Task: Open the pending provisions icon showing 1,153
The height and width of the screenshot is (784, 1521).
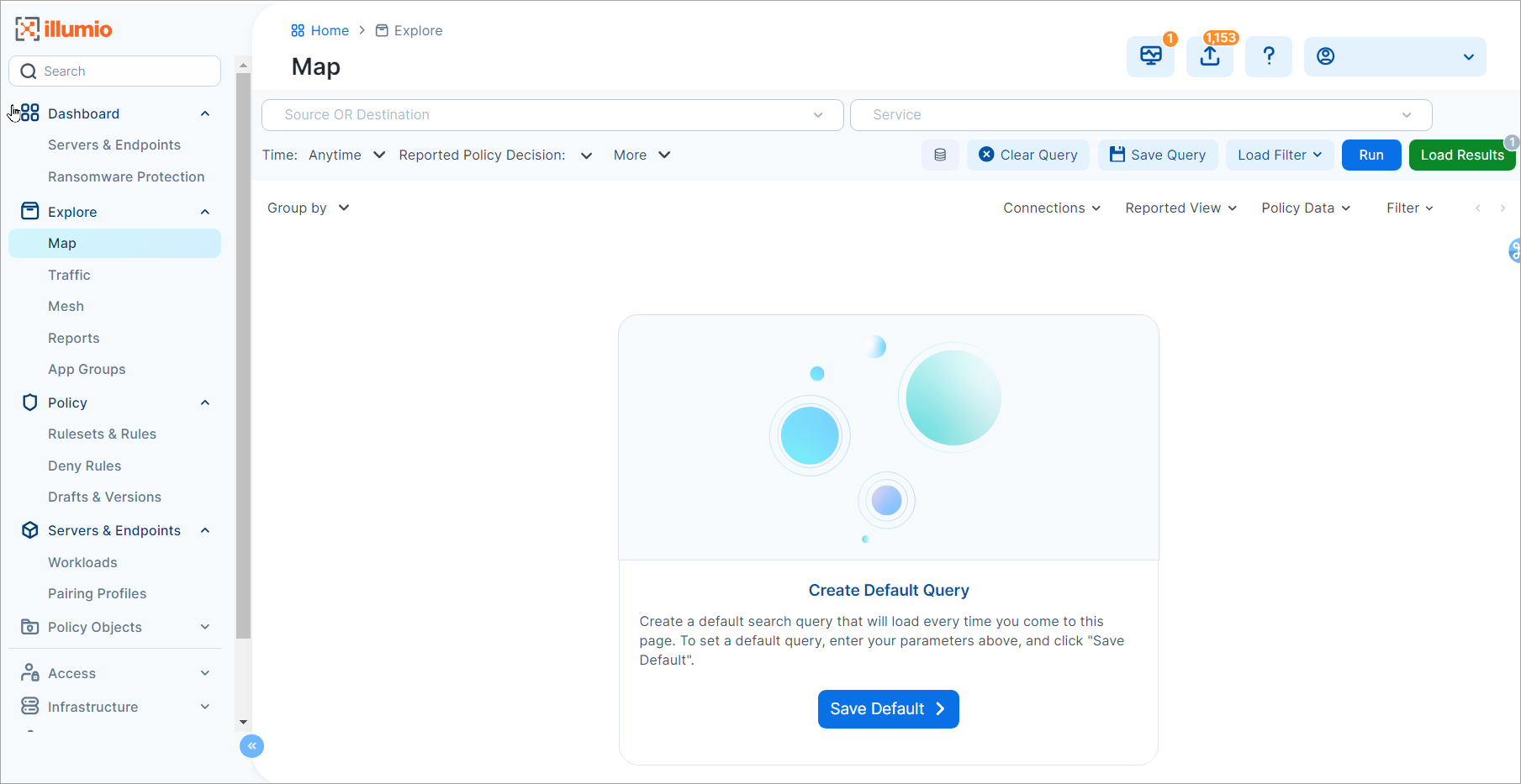Action: (x=1209, y=56)
